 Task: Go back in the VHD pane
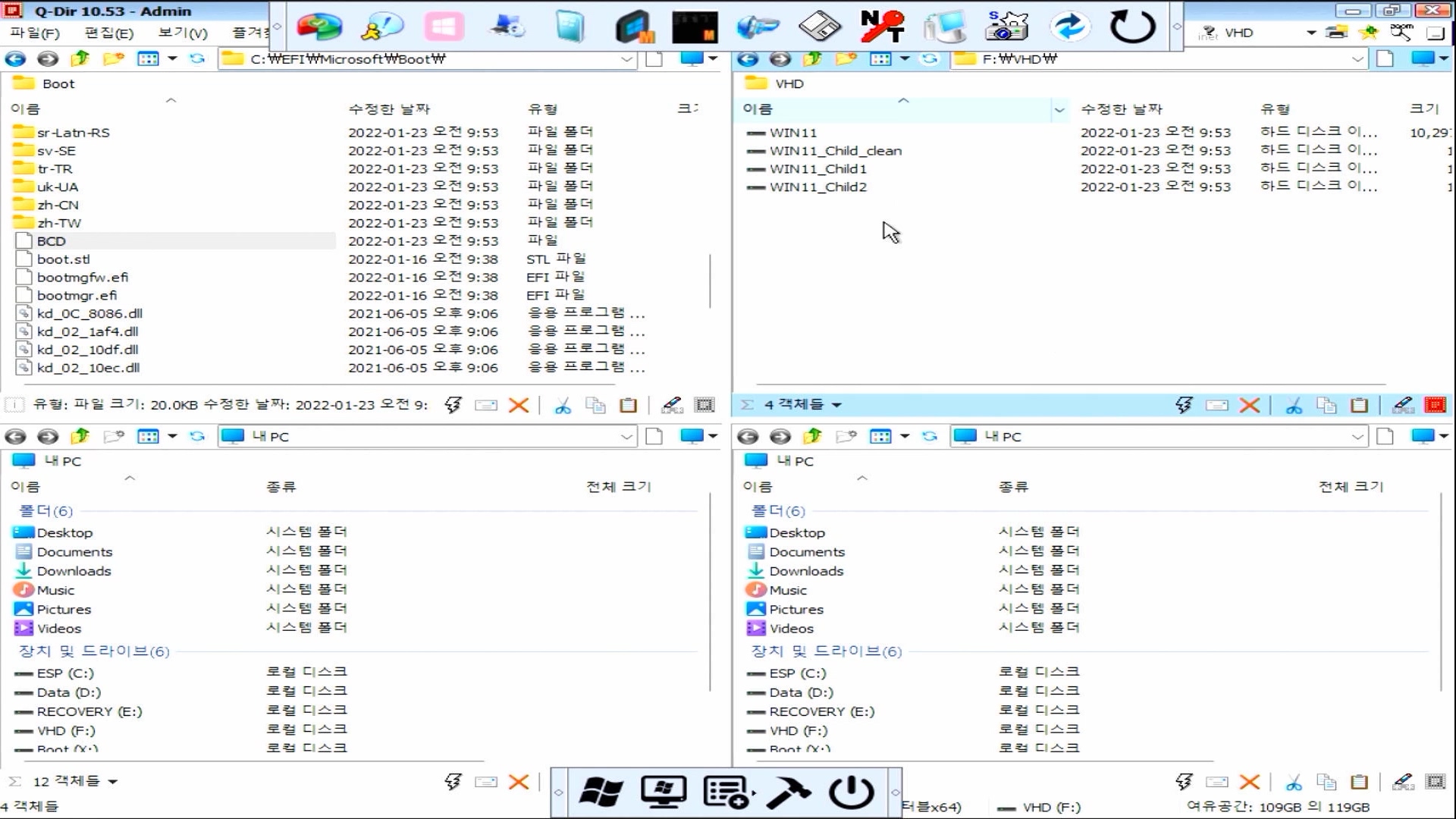[747, 58]
